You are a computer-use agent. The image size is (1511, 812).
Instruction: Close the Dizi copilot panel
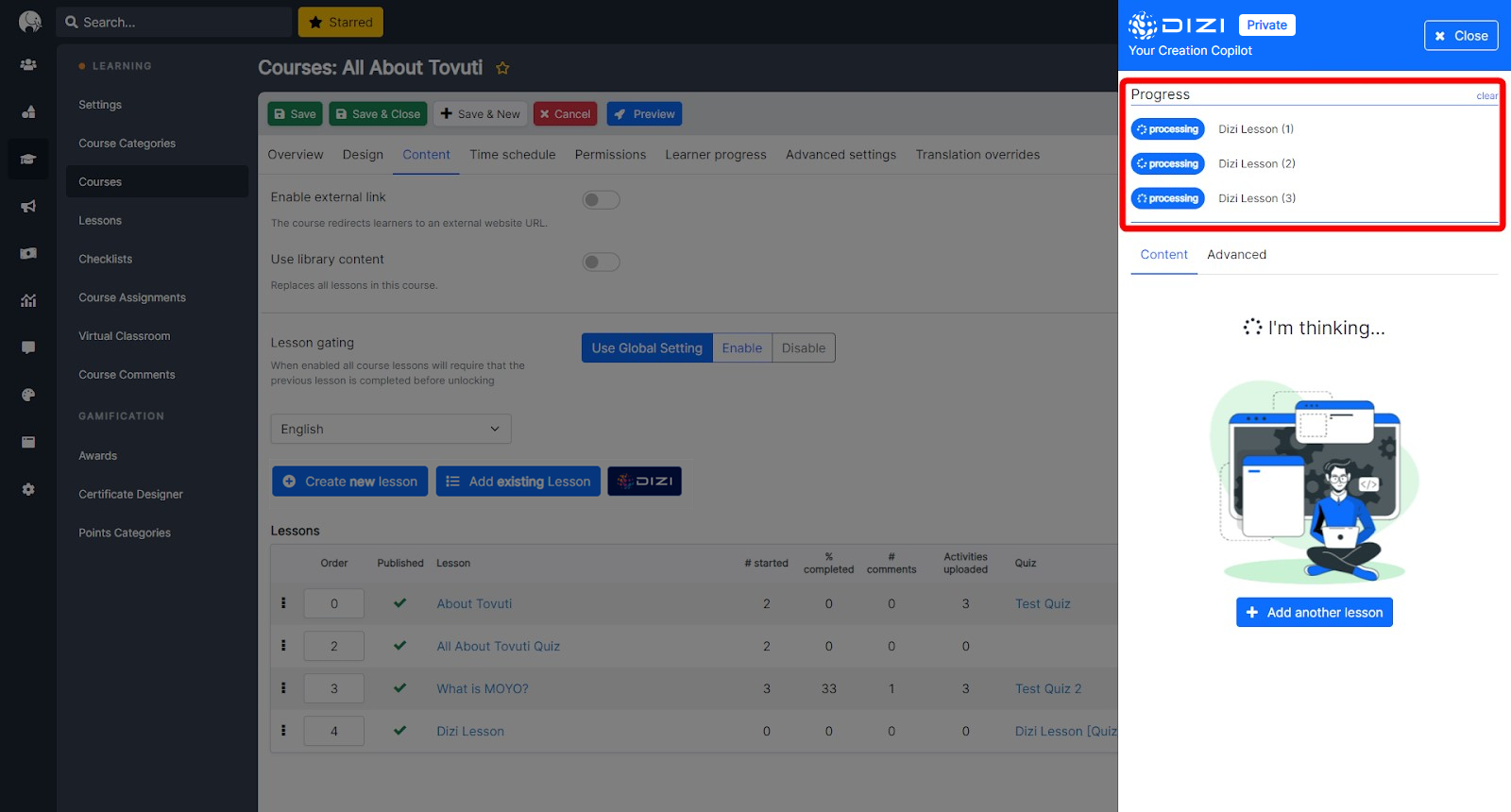pos(1461,36)
